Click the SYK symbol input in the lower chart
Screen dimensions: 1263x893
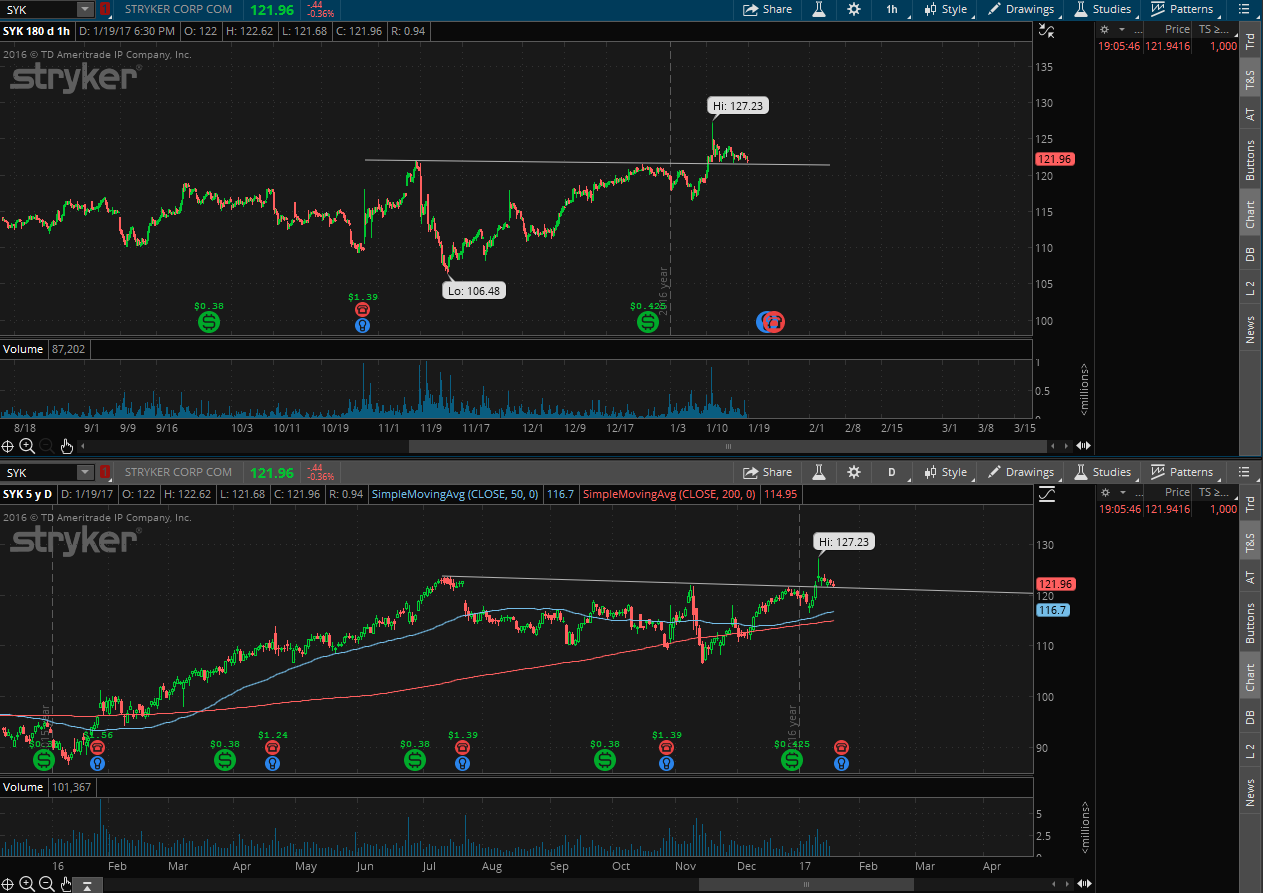39,472
